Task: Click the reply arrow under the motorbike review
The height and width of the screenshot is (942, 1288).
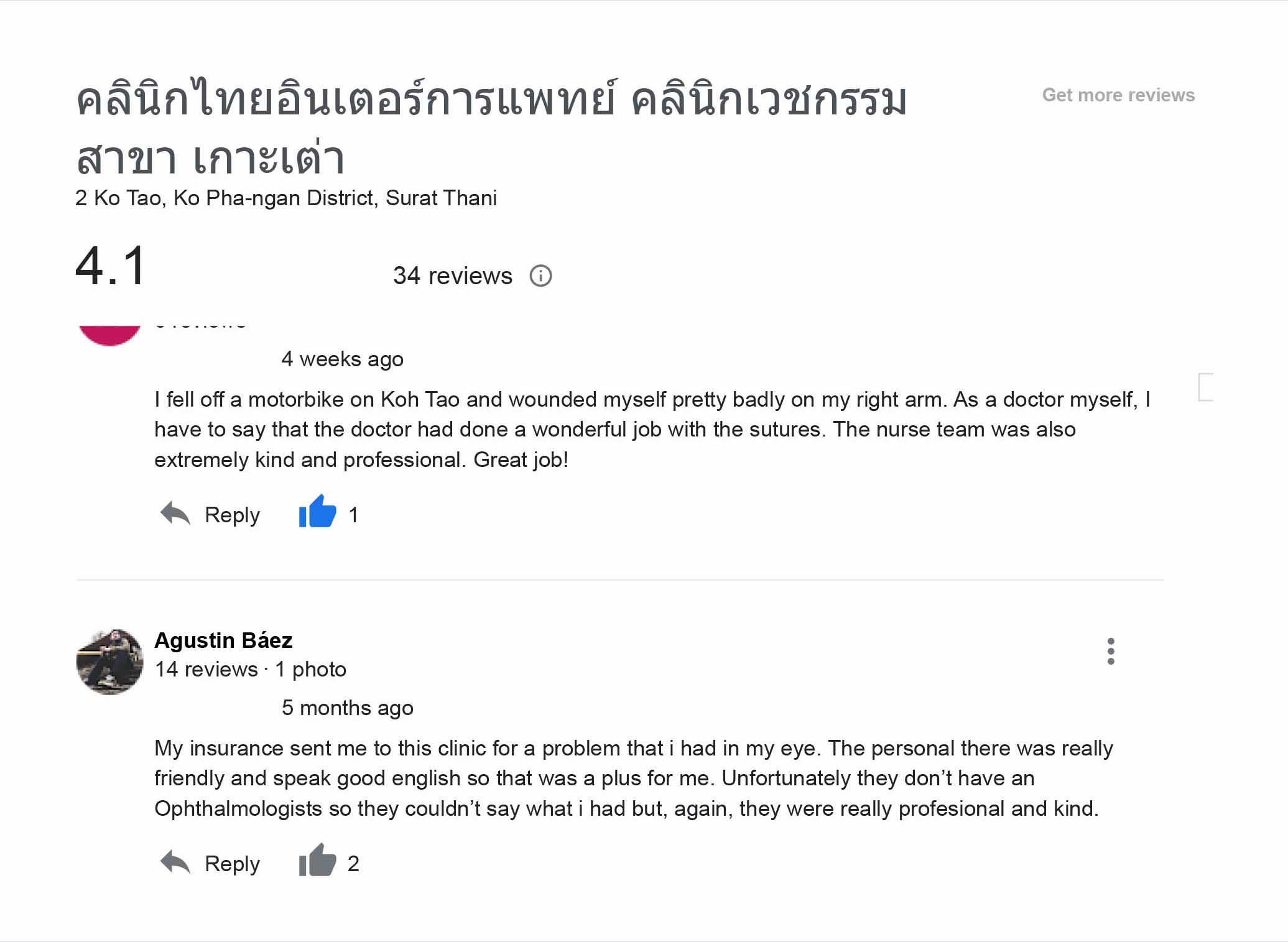Action: coord(175,514)
